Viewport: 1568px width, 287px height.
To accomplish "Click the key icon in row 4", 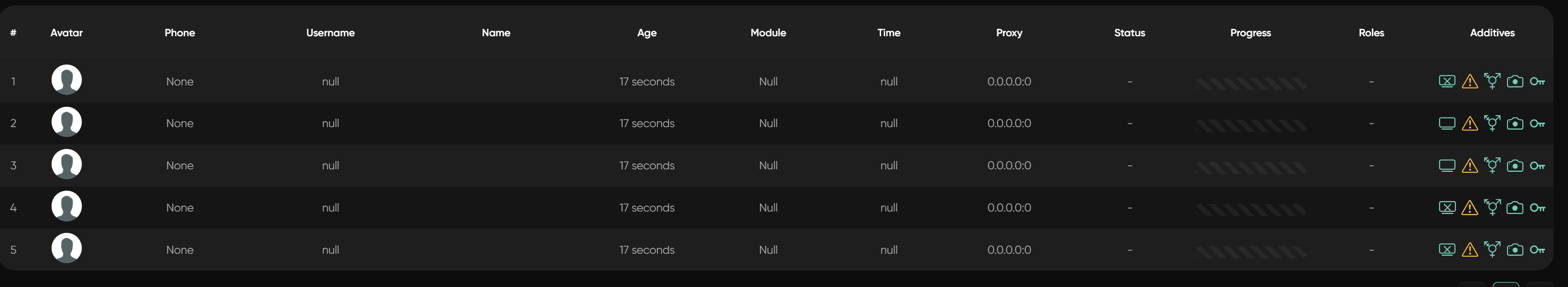I will pos(1537,208).
